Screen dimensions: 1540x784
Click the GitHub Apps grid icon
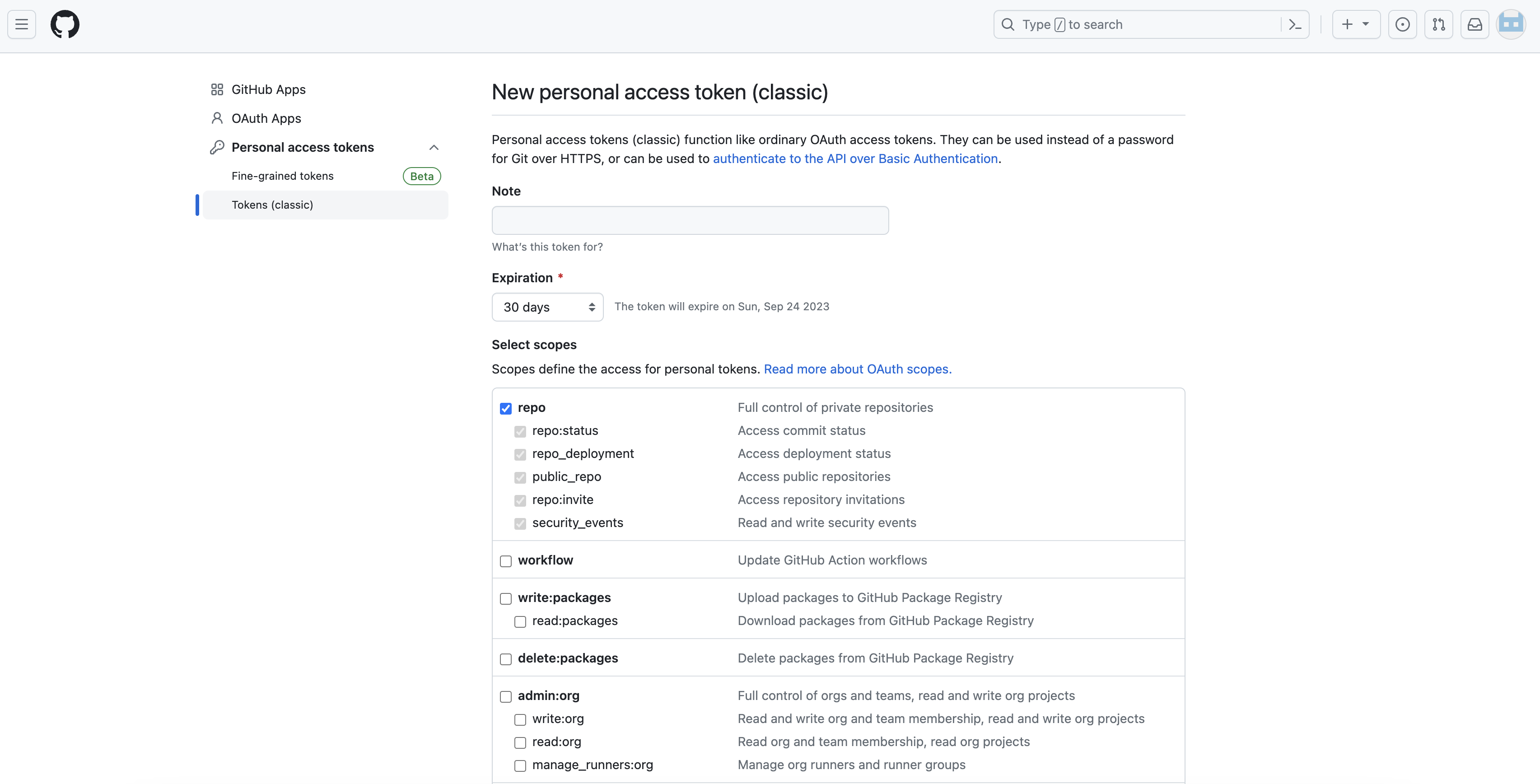point(217,90)
